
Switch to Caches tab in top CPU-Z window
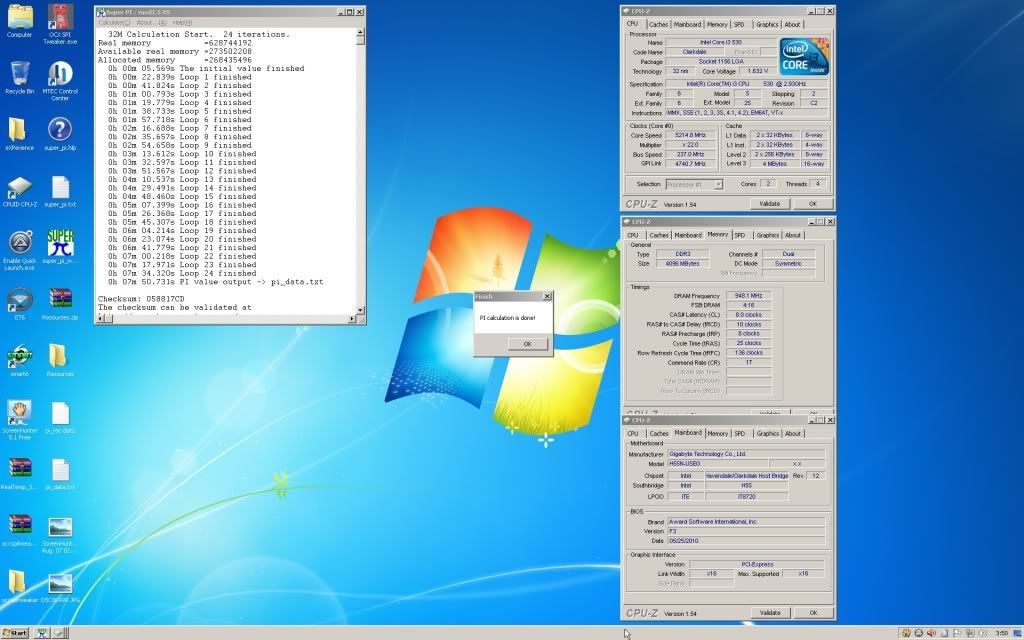click(659, 24)
